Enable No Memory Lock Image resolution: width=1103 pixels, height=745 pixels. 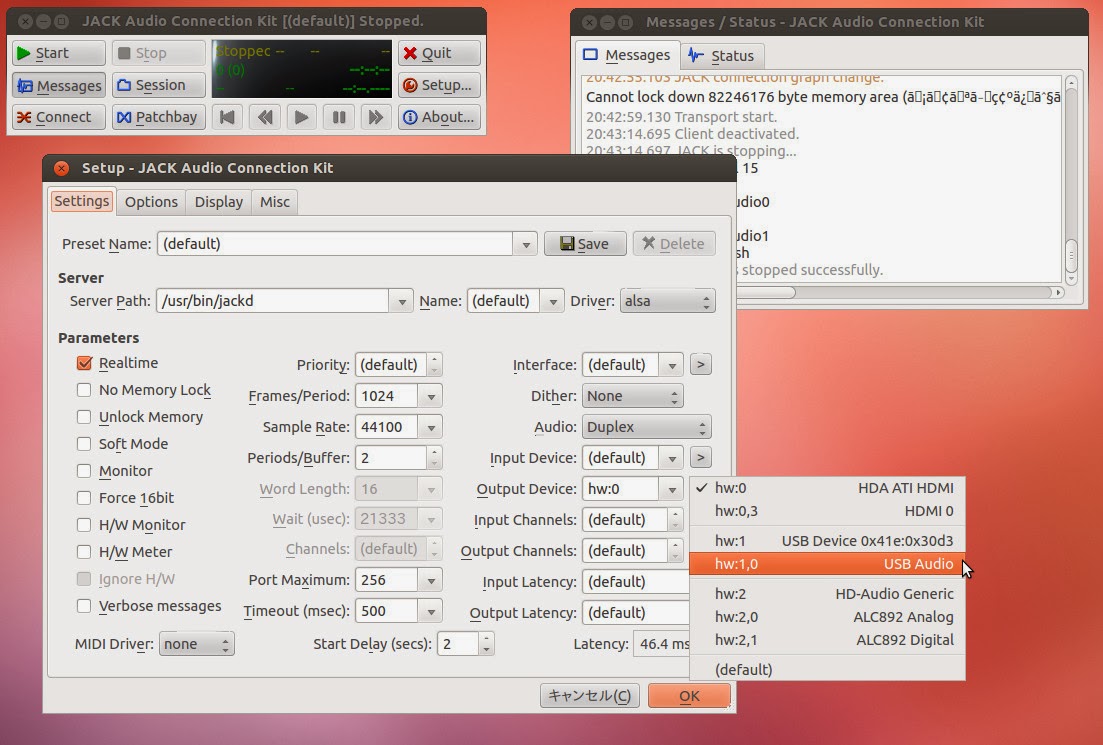point(84,390)
